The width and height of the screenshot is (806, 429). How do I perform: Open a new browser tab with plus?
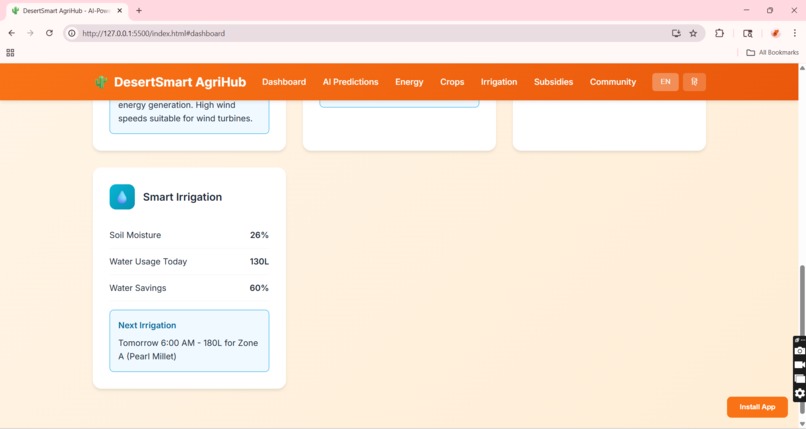point(139,10)
